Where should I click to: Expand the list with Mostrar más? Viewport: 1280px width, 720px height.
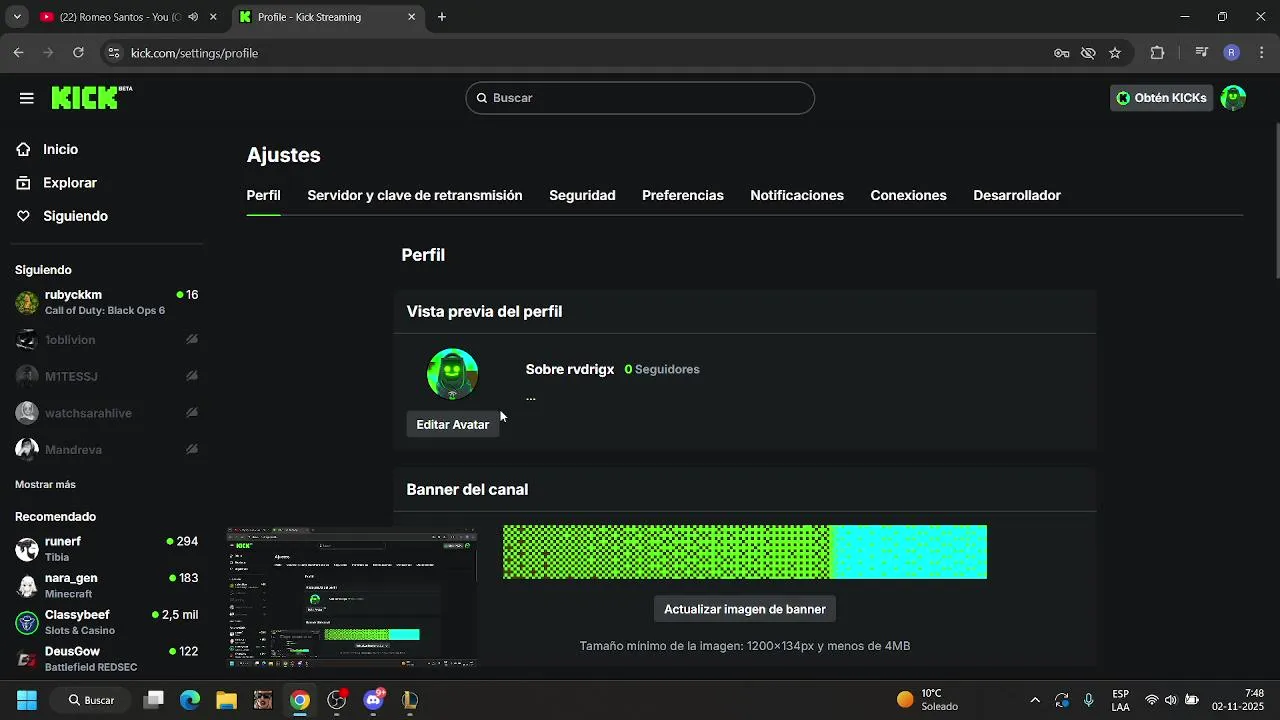pyautogui.click(x=45, y=484)
